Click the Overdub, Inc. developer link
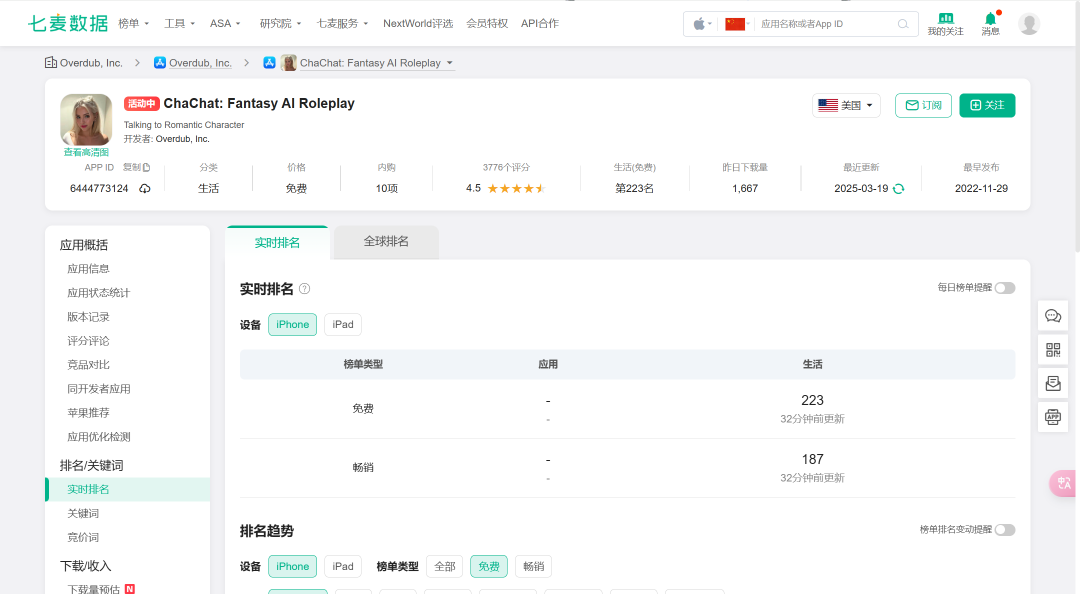This screenshot has height=594, width=1080. (x=183, y=139)
